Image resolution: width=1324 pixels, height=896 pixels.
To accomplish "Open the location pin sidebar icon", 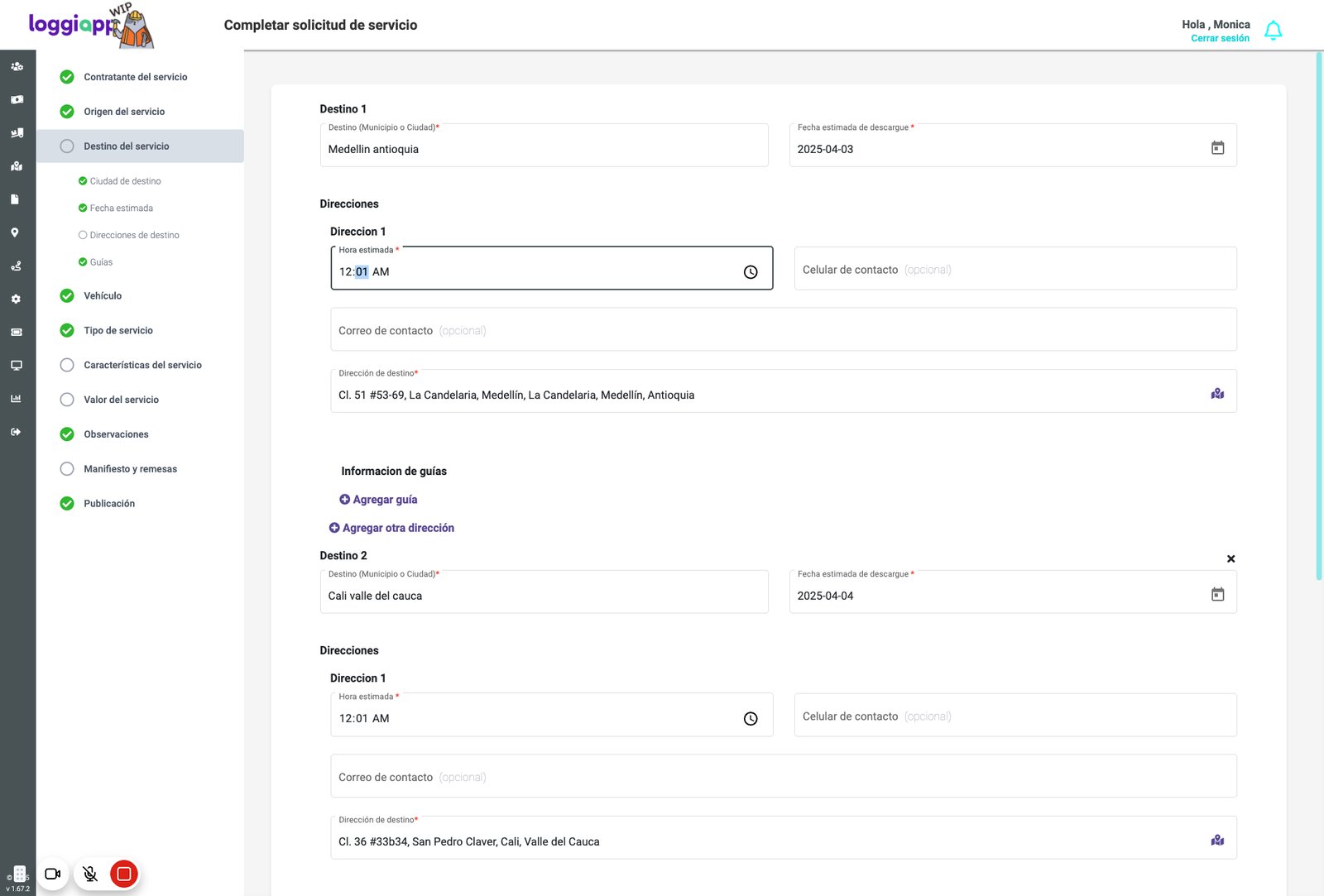I will point(15,232).
